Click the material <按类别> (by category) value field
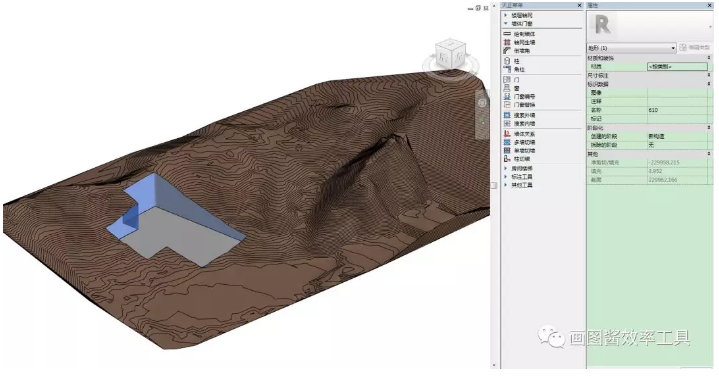This screenshot has width=719, height=389. pyautogui.click(x=677, y=67)
